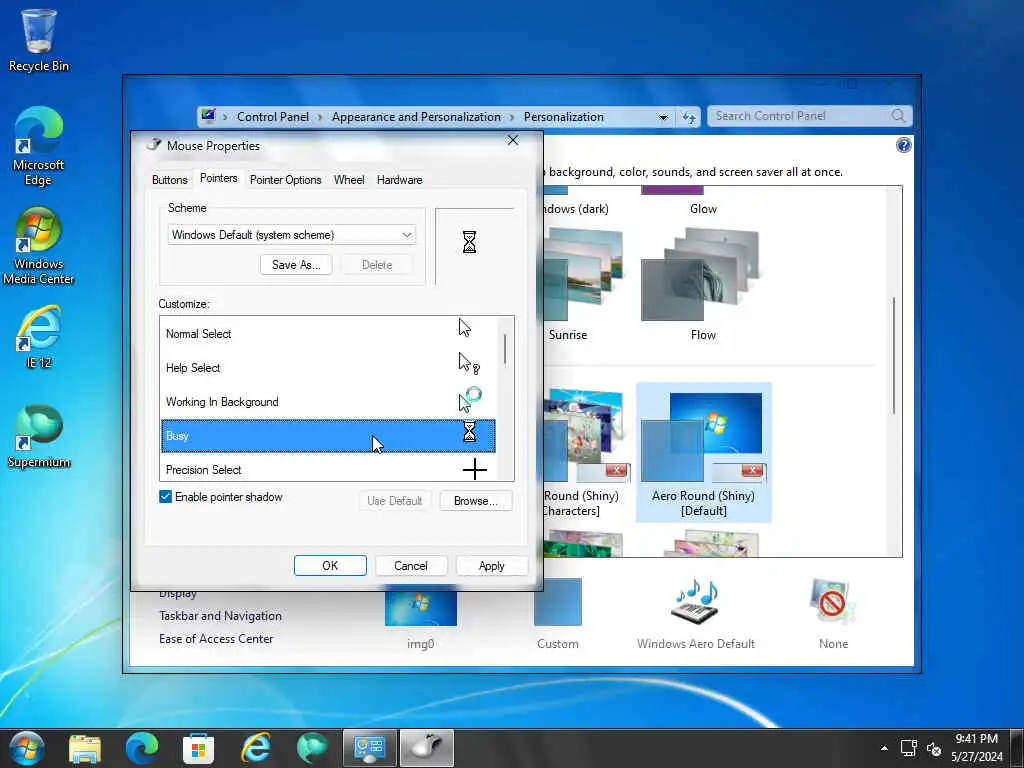Viewport: 1024px width, 768px height.
Task: Select Aero Round (Shiny) [Default] theme
Action: tap(703, 453)
